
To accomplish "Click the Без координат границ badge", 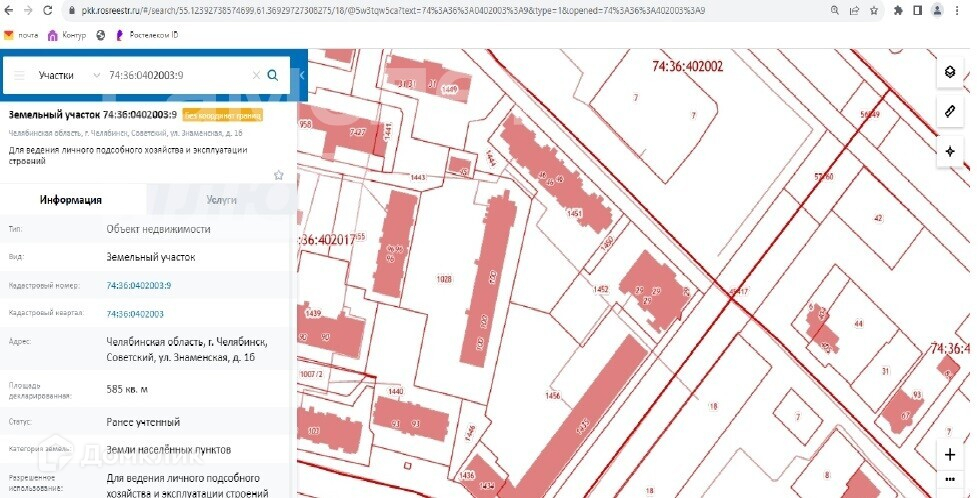I will [222, 115].
